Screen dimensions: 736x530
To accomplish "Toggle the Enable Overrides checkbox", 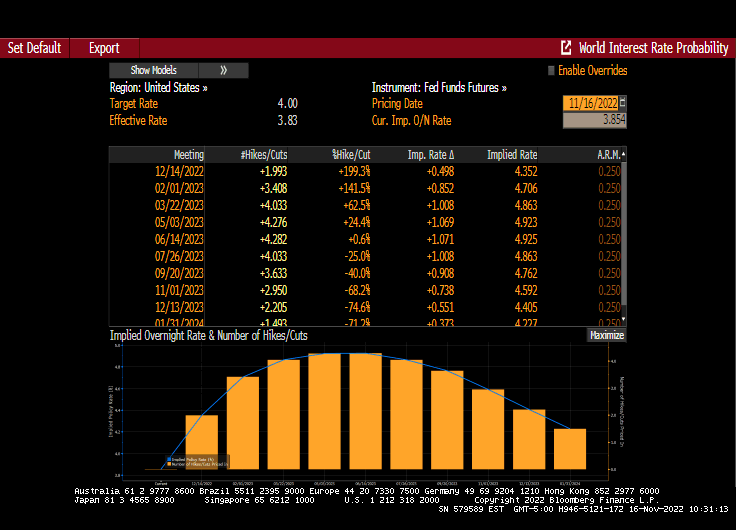I will tap(550, 71).
